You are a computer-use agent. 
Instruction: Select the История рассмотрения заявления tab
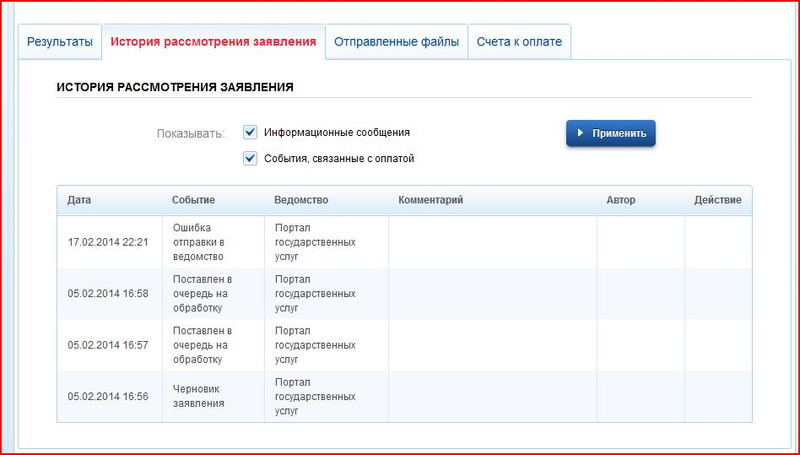pyautogui.click(x=213, y=42)
